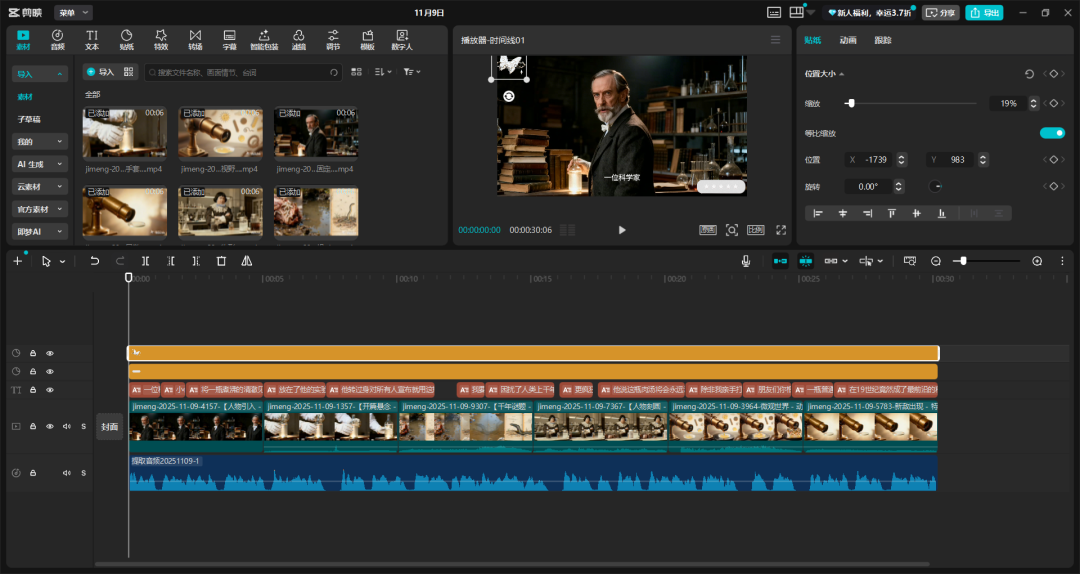Image resolution: width=1080 pixels, height=574 pixels.
Task: Click the 导出 export button
Action: coord(984,13)
